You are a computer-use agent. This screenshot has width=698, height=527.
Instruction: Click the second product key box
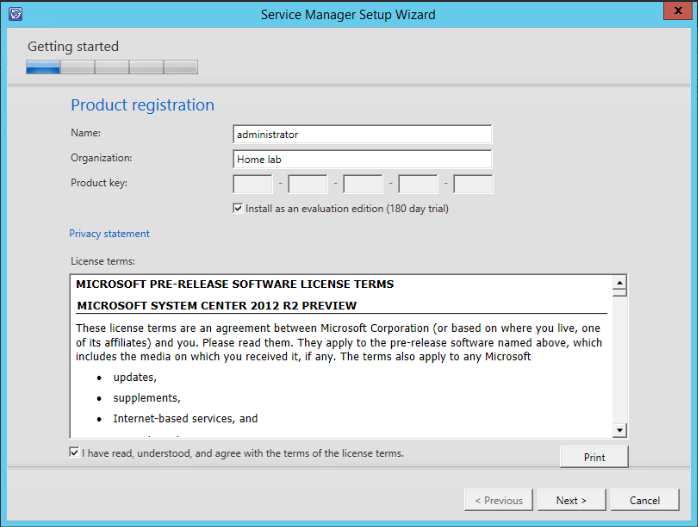(x=308, y=184)
